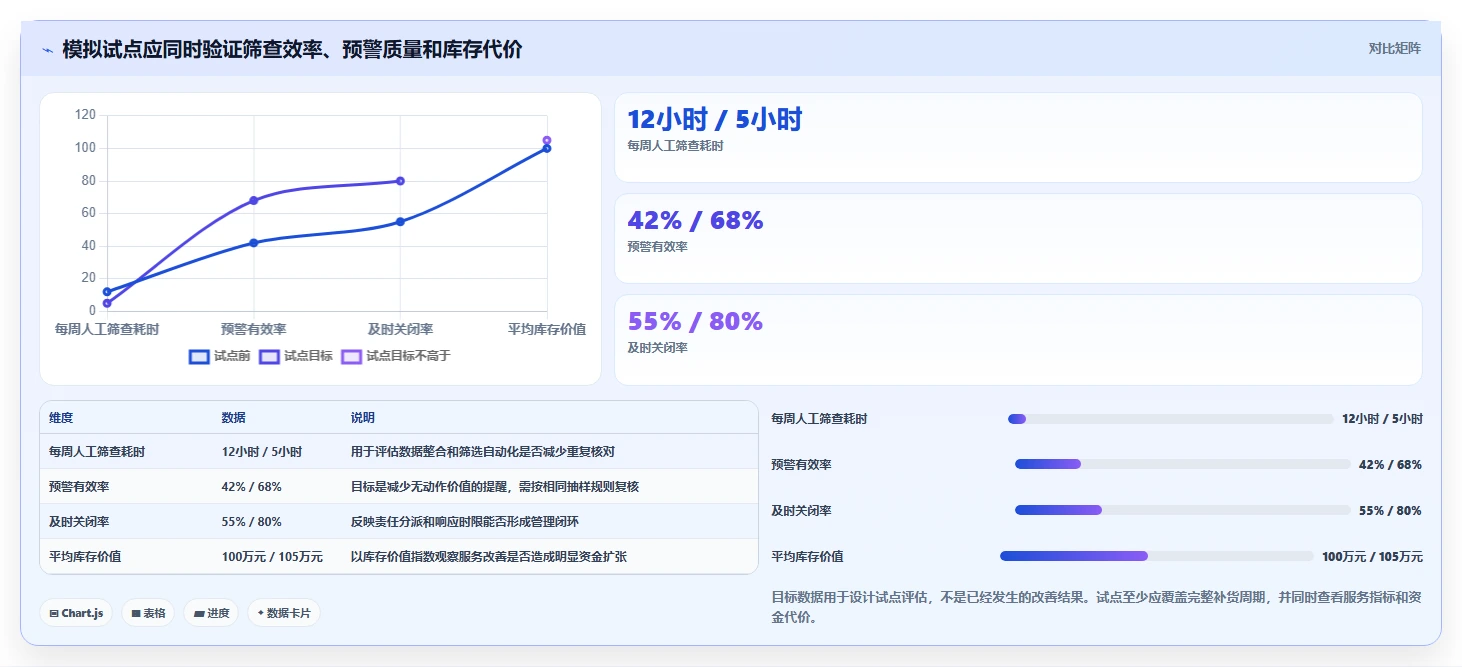Click the footnote paragraph starting 目标数据用于设计
Image resolution: width=1462 pixels, height=667 pixels.
pyautogui.click(x=1096, y=607)
